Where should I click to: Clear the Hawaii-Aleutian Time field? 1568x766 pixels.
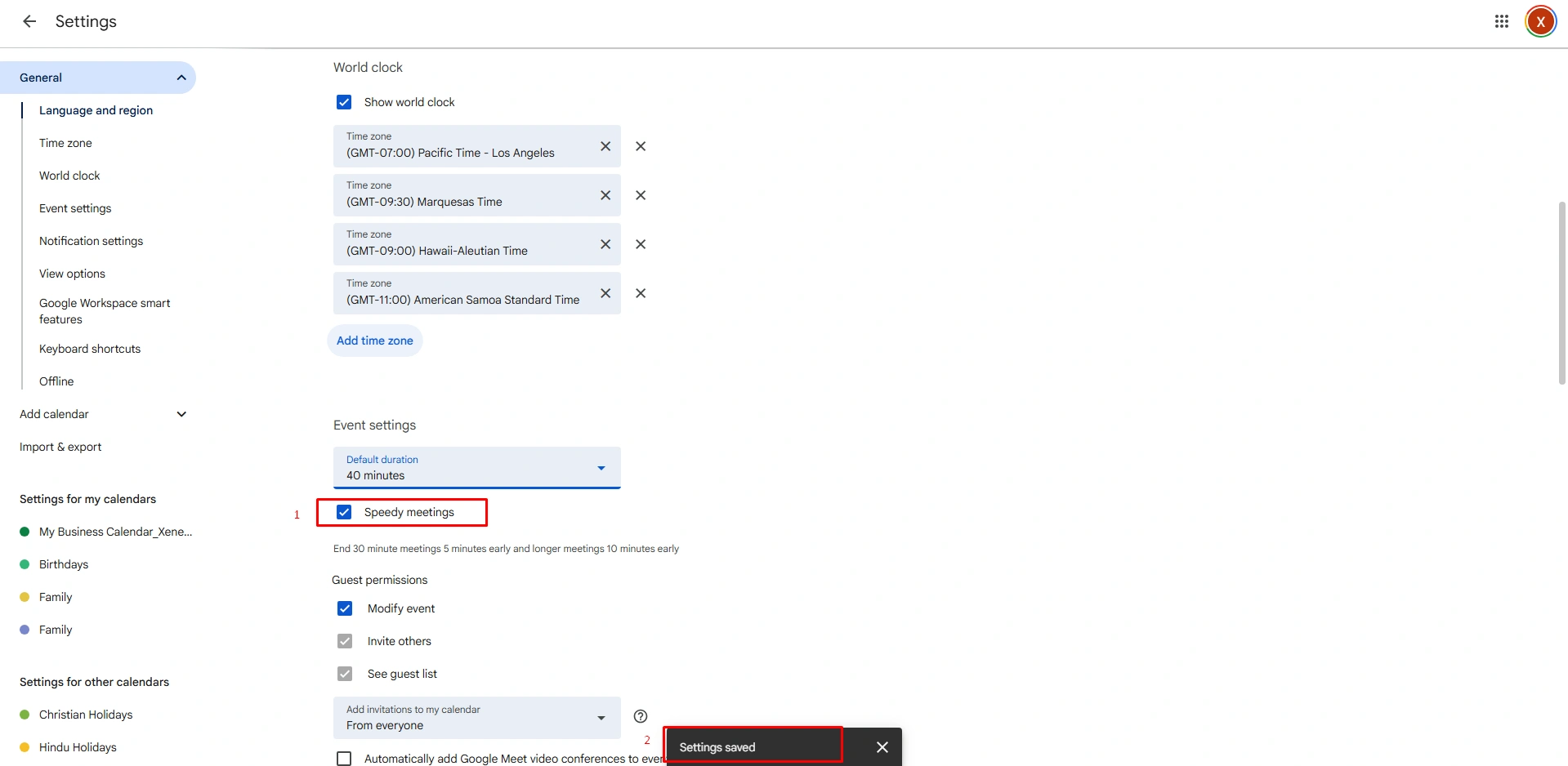[605, 244]
